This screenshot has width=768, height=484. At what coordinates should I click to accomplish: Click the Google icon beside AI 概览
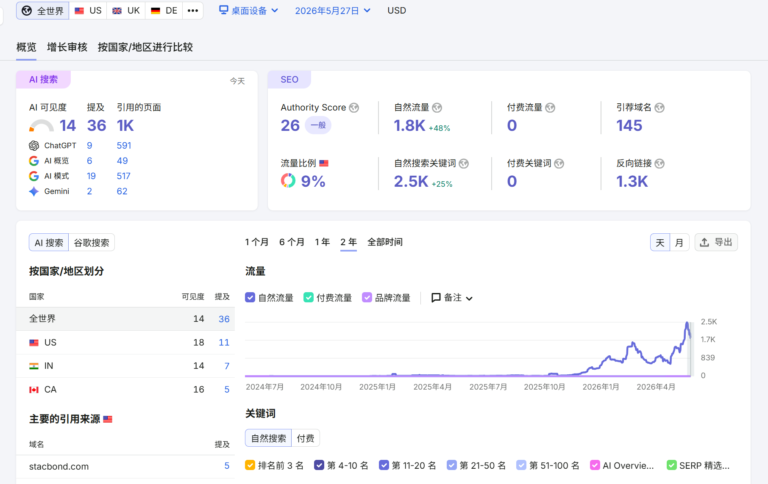tap(34, 161)
